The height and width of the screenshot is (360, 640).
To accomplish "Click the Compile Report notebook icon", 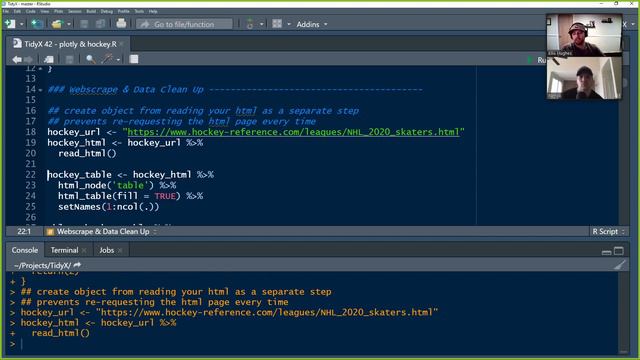I will [x=134, y=60].
